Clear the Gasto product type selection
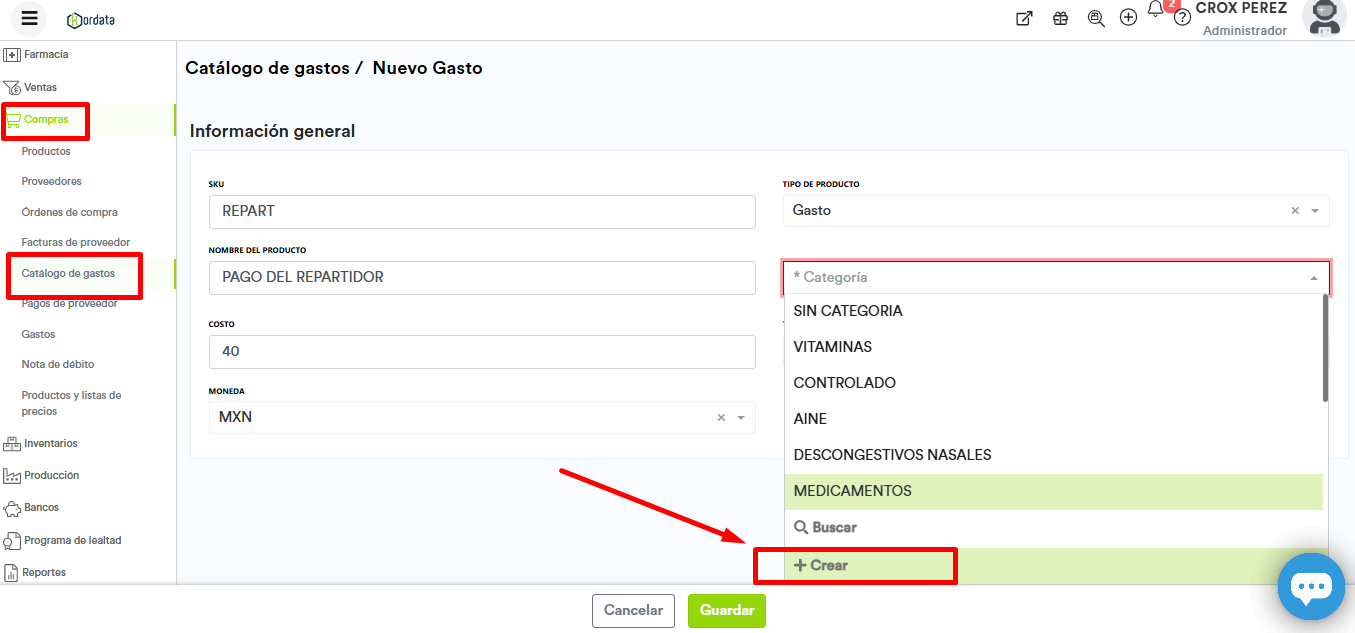The height and width of the screenshot is (633, 1355). point(1295,211)
